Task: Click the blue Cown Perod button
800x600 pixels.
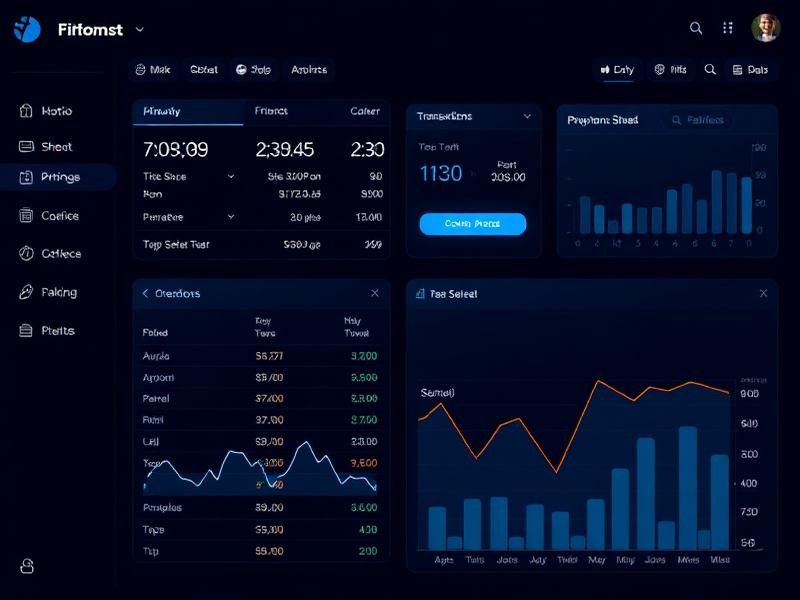Action: [x=473, y=224]
